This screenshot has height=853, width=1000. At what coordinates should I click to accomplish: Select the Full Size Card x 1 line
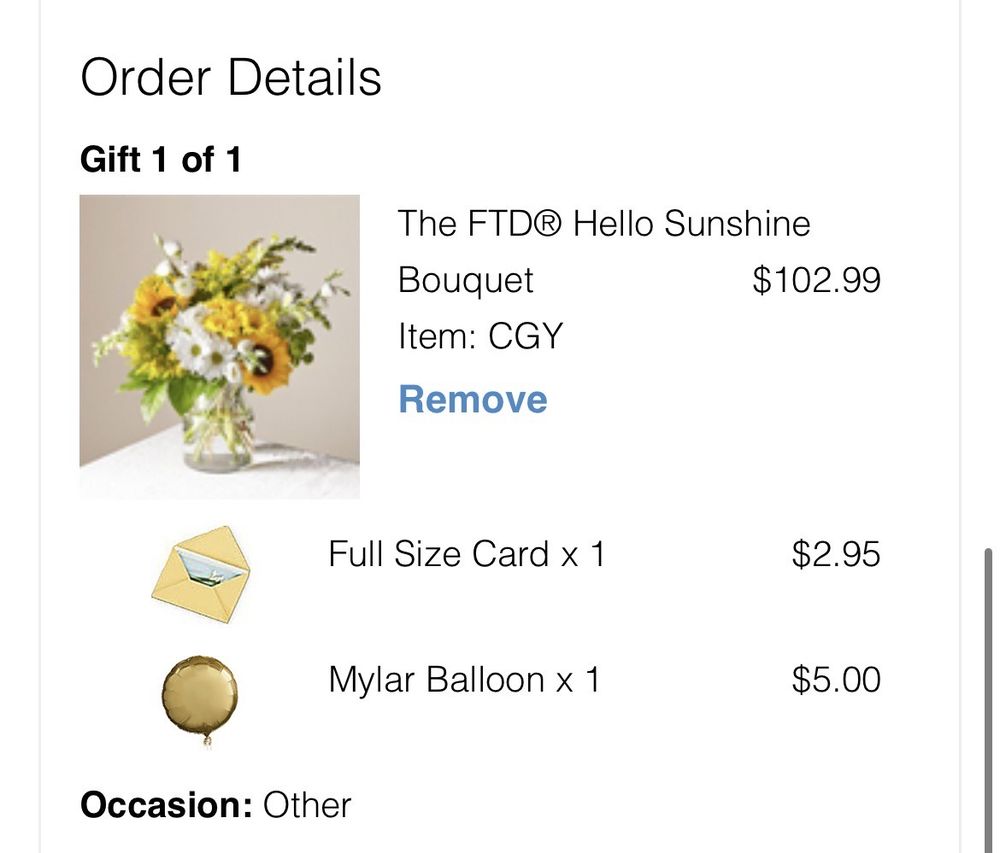[466, 554]
